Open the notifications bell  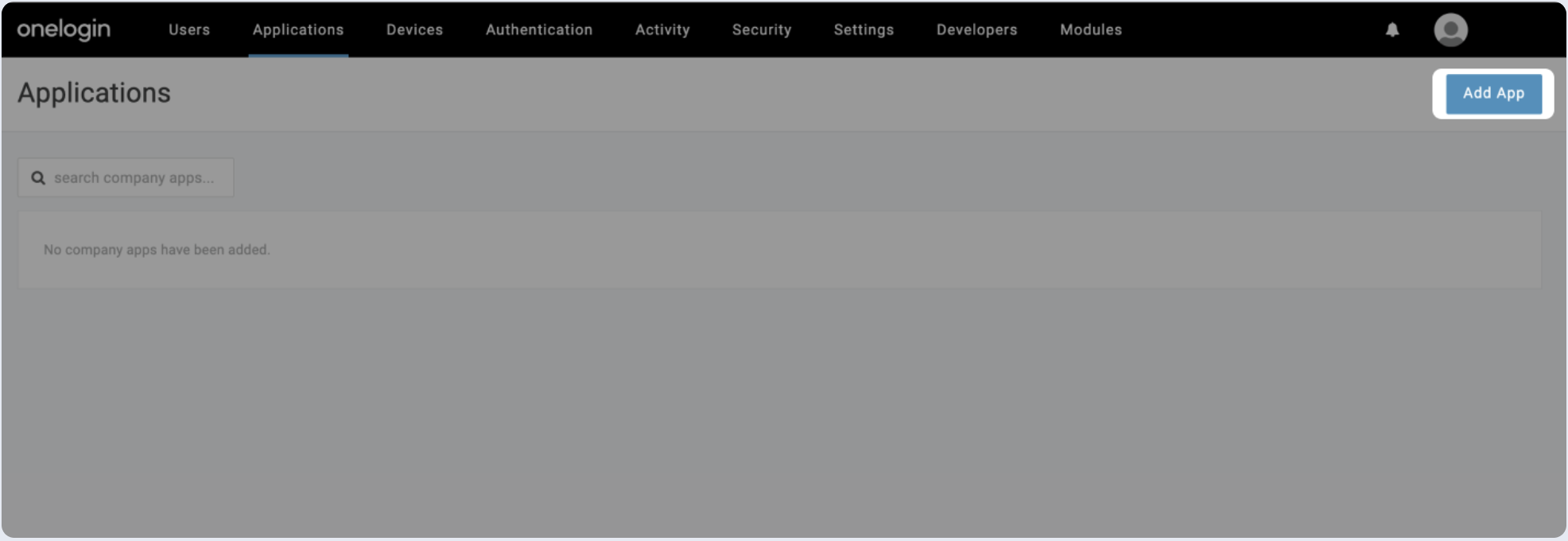point(1391,30)
